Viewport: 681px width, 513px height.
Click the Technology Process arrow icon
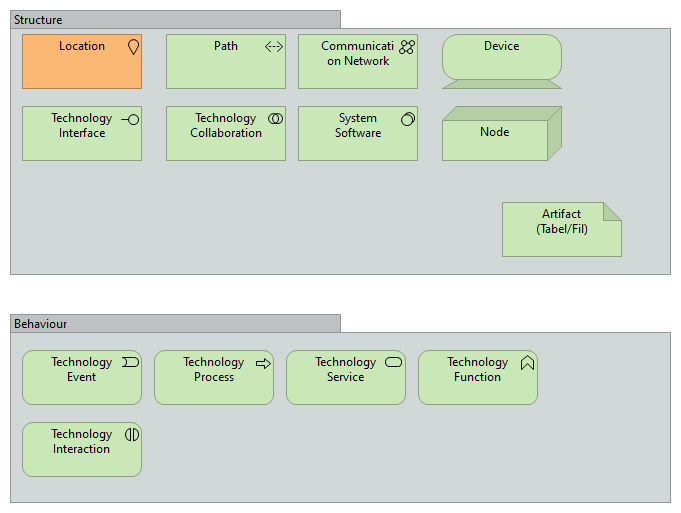coord(263,363)
